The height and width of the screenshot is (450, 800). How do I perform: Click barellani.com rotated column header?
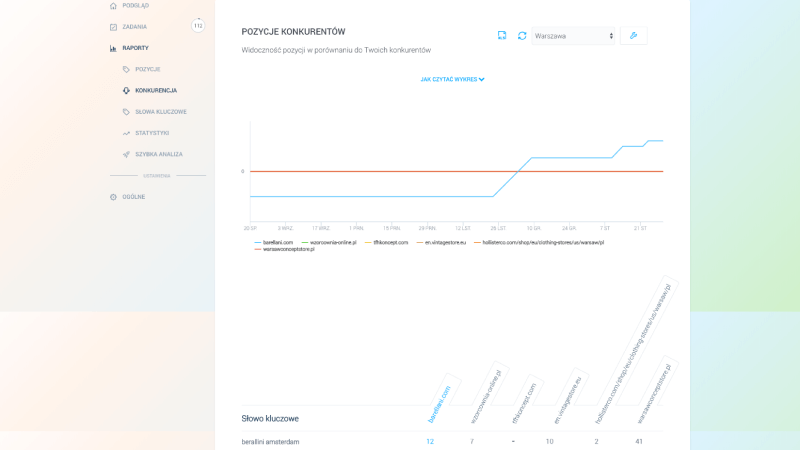[x=439, y=405]
